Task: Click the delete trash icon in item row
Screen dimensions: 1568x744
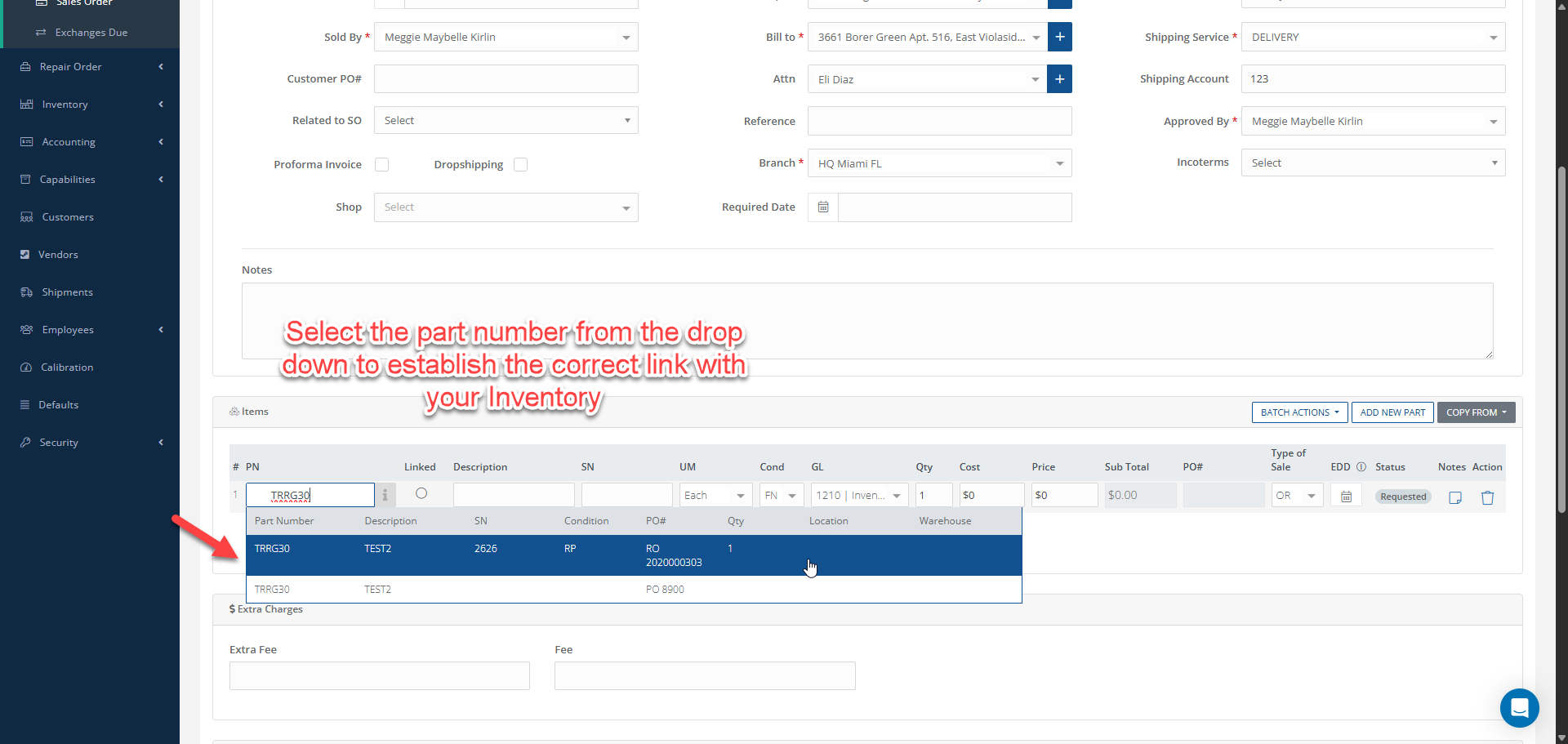Action: (x=1487, y=497)
